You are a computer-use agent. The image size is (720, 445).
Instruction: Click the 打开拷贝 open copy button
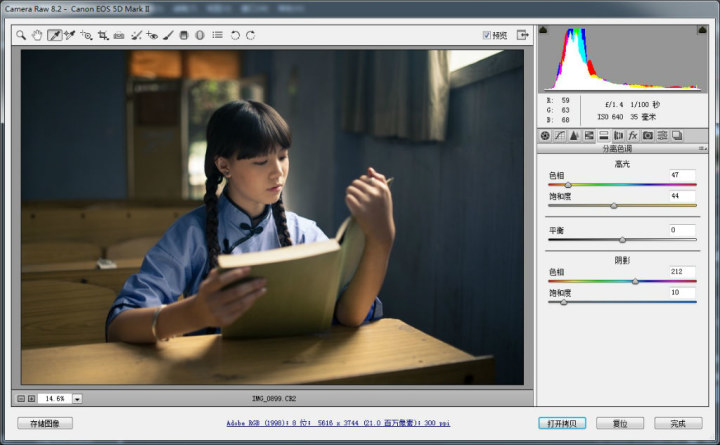(x=562, y=423)
